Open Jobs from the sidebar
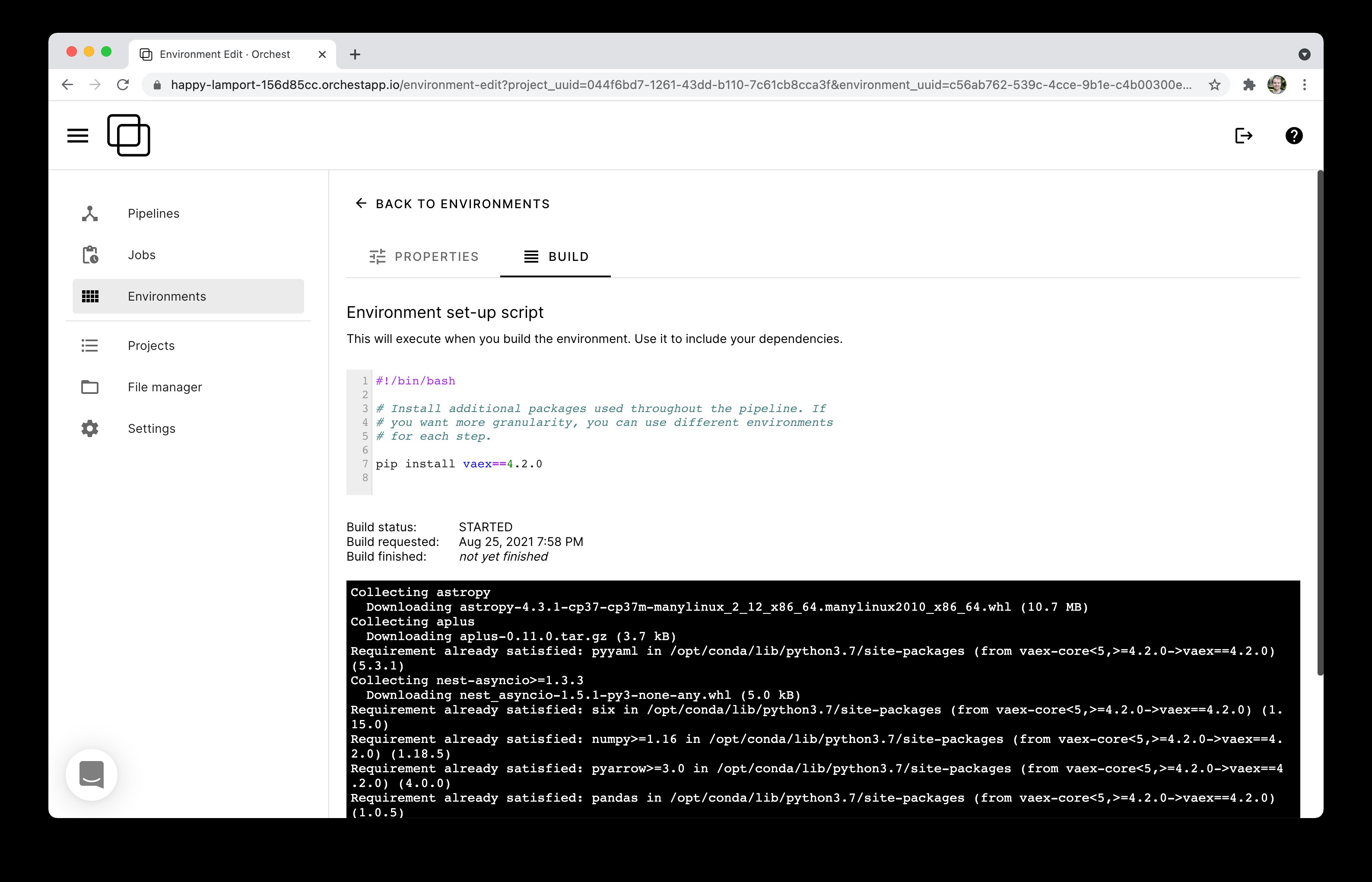 [188, 255]
